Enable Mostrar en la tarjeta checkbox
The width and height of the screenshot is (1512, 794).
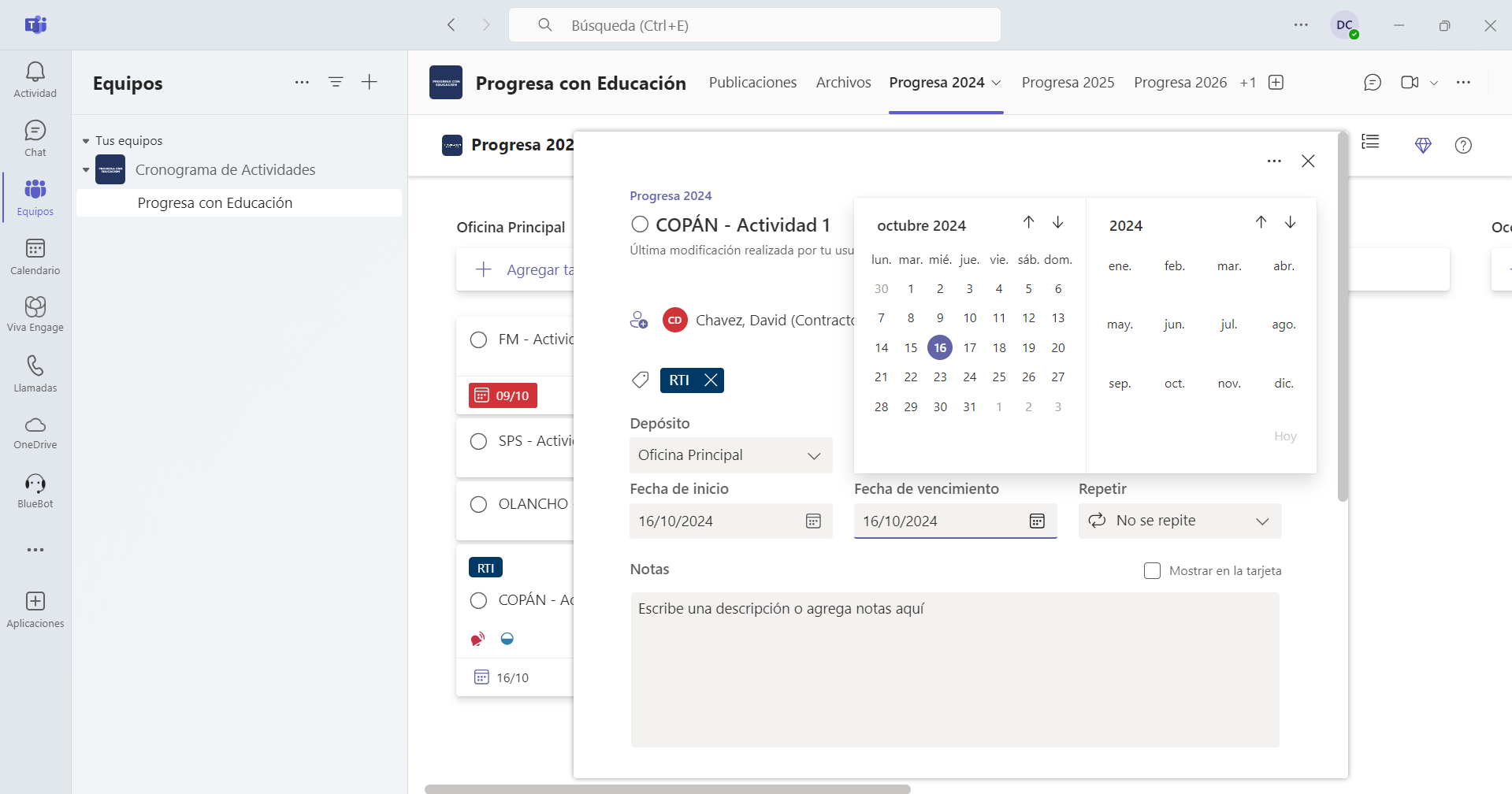tap(1152, 570)
